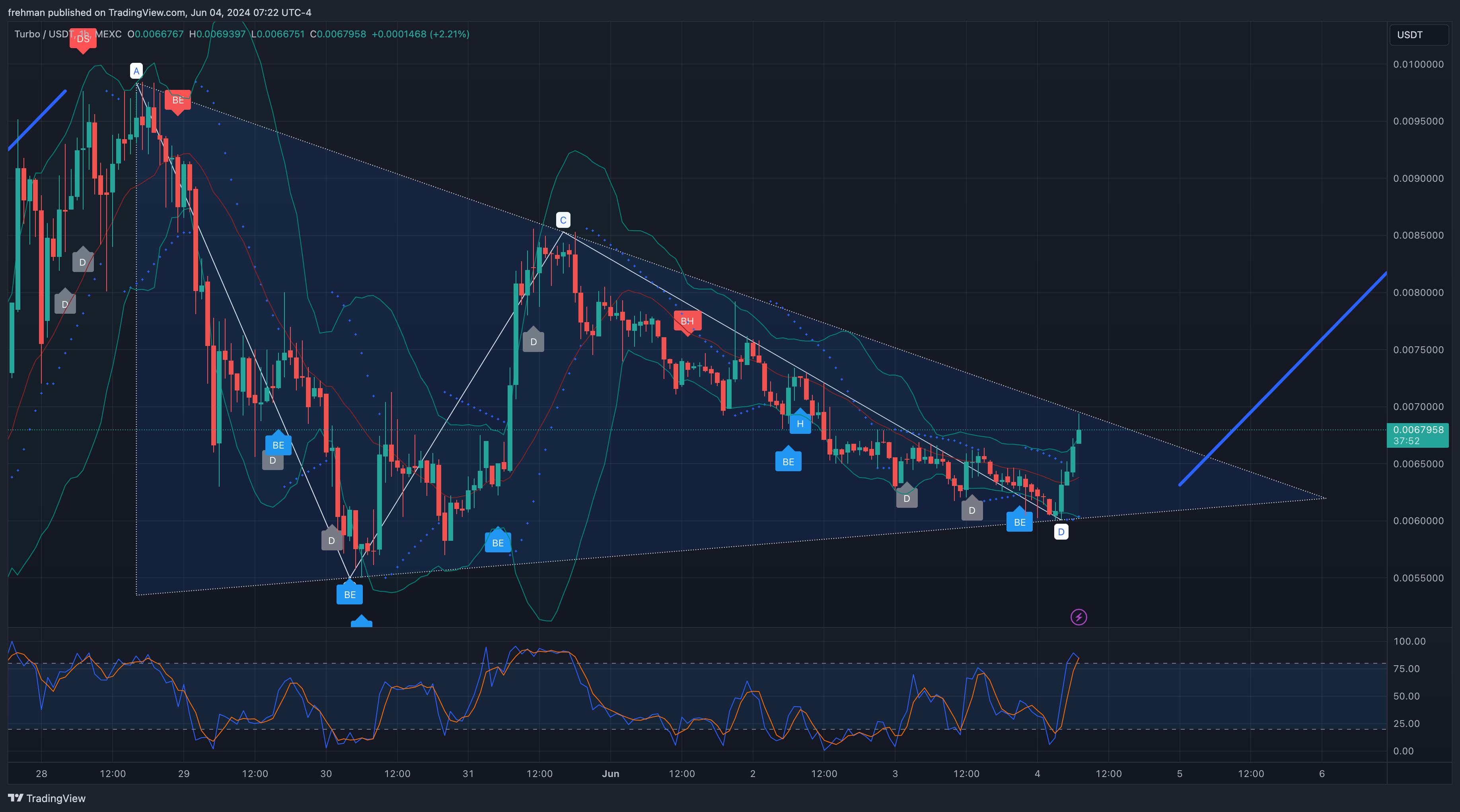Click the lower gray D marker on 28 May

coord(64,302)
